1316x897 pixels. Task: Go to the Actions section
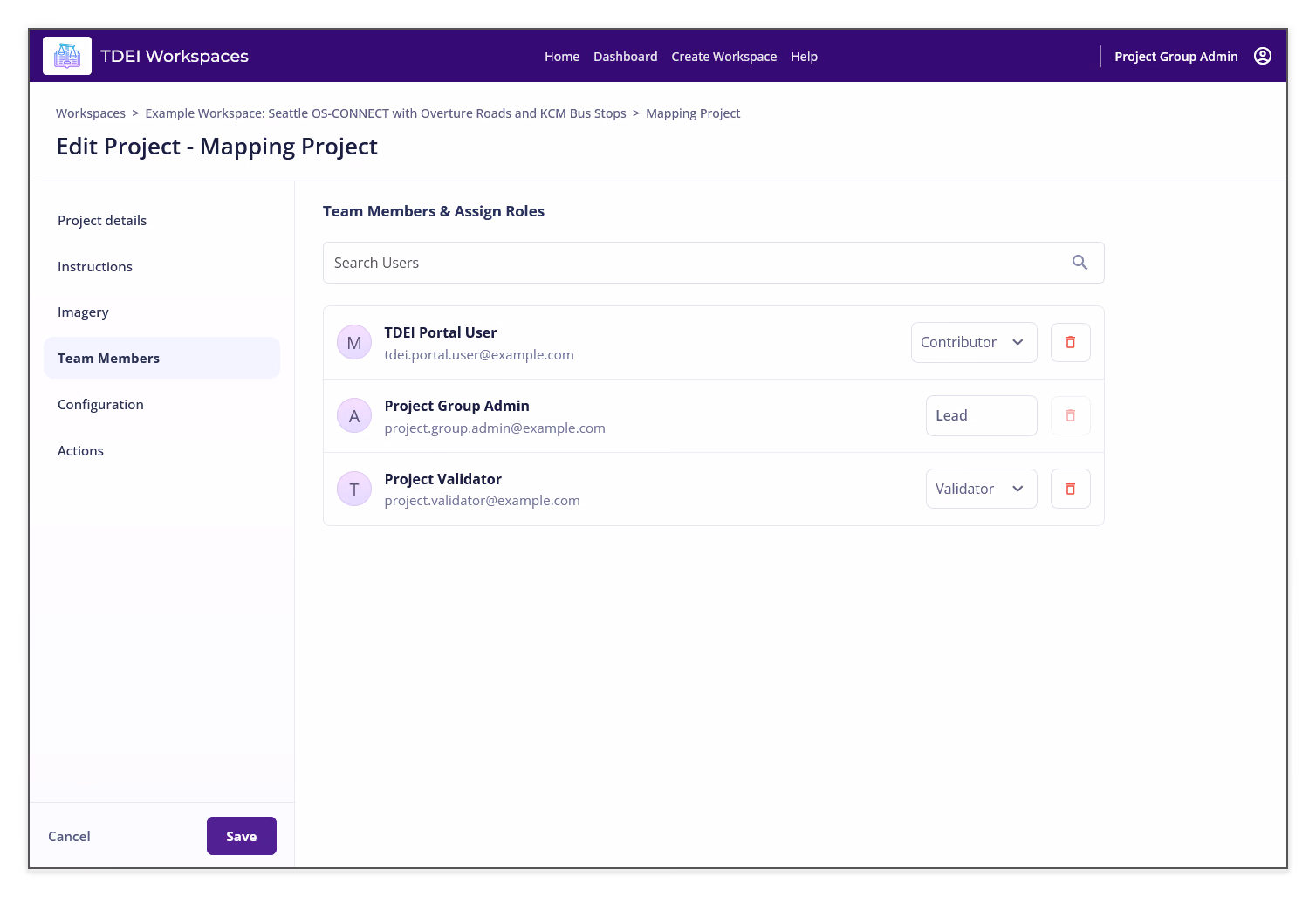coord(161,451)
